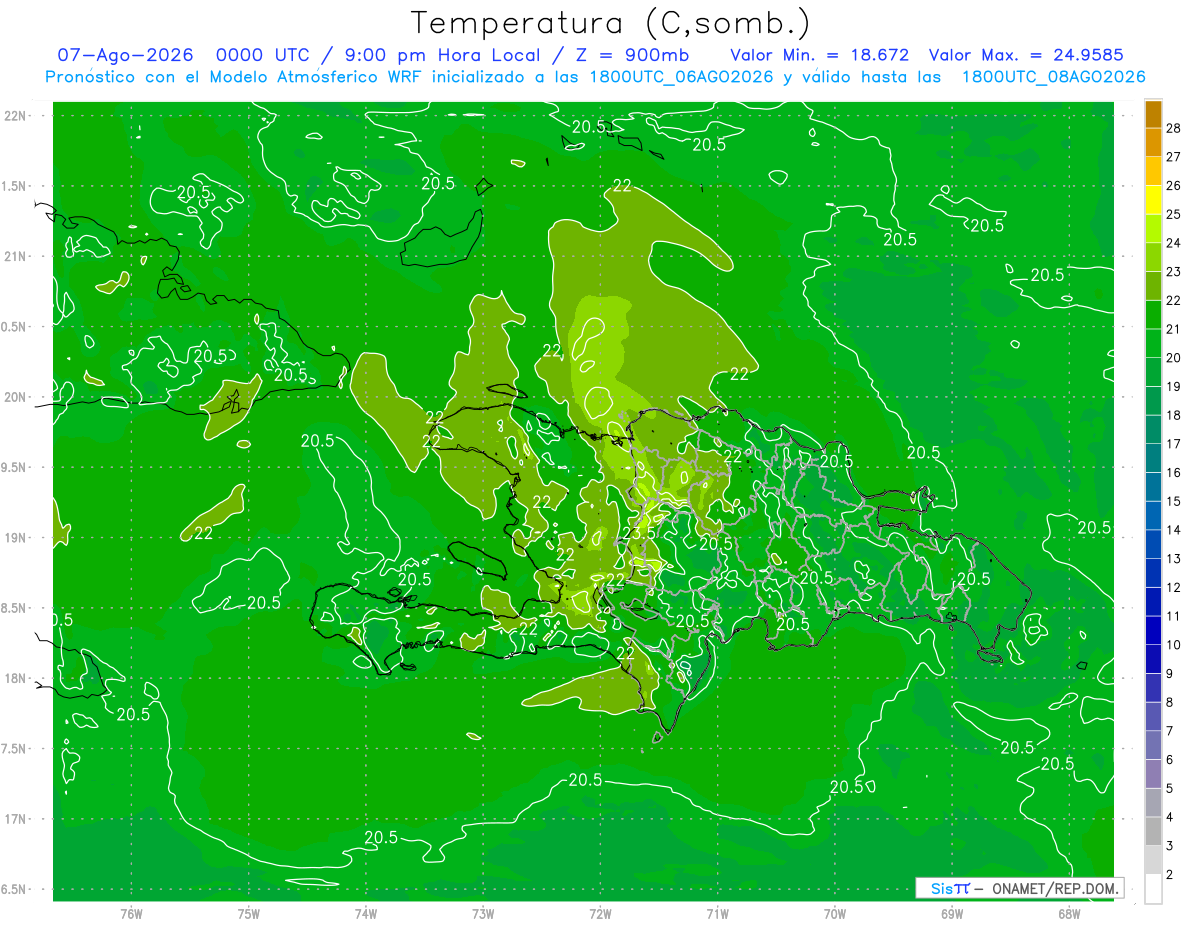Click the "68W" longitude axis label
The height and width of the screenshot is (927, 1200).
1069,913
